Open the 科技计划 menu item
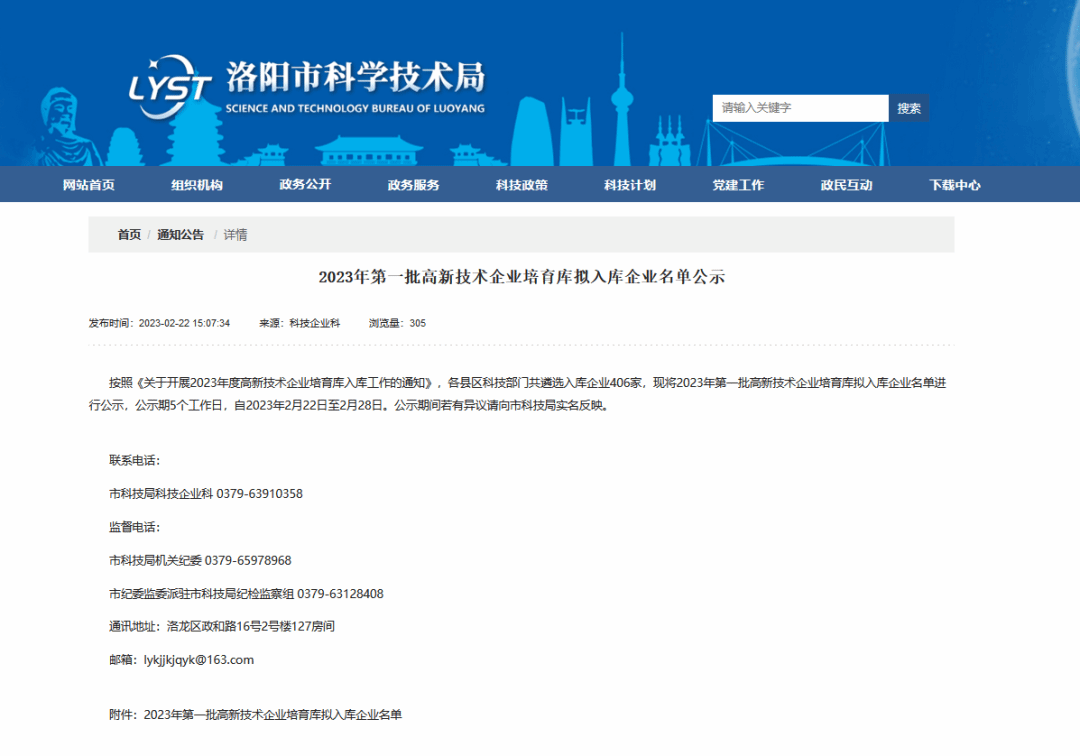The image size is (1080, 756). point(630,185)
